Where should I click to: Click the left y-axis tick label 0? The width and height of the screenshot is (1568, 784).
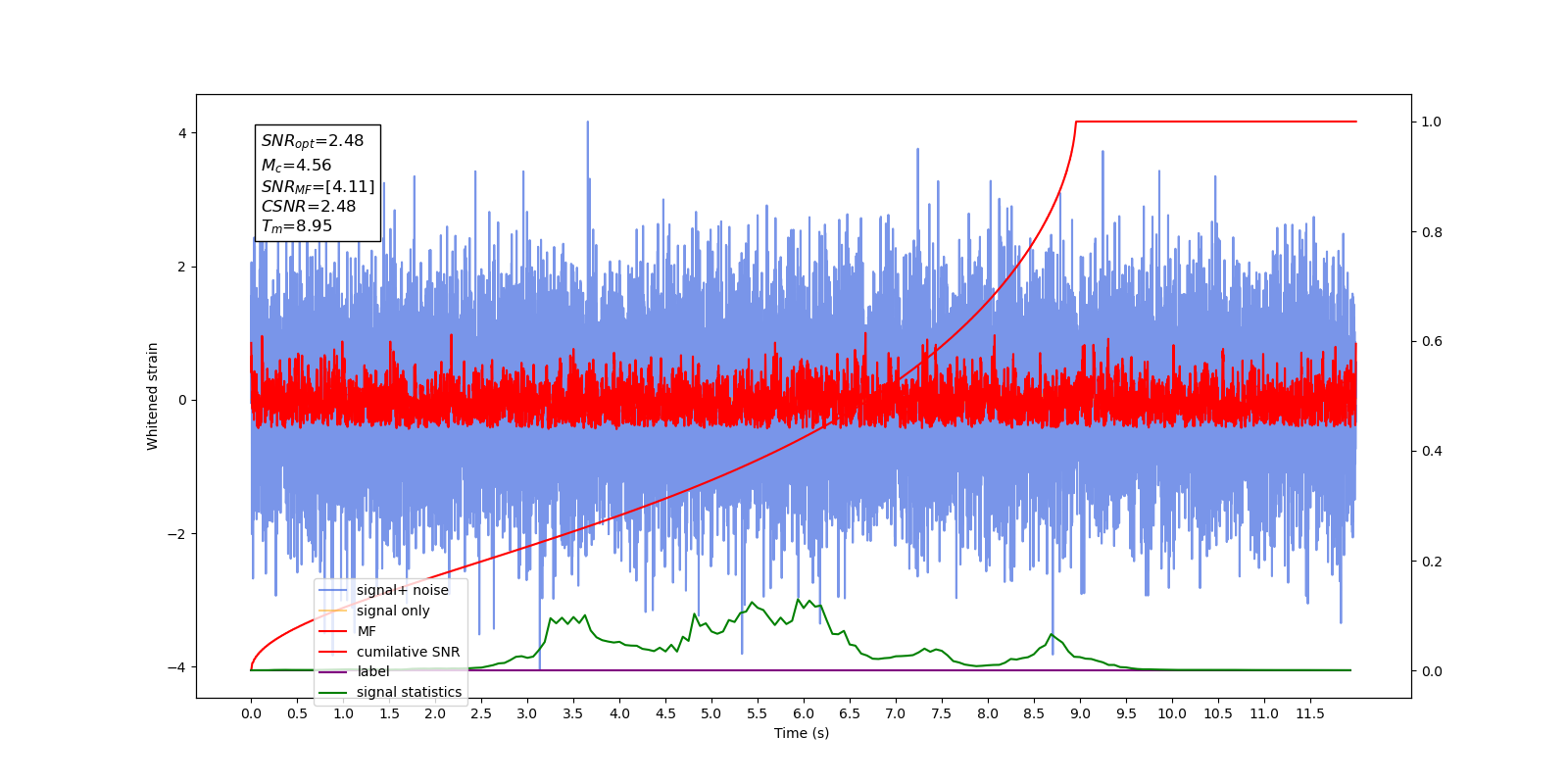(x=181, y=400)
